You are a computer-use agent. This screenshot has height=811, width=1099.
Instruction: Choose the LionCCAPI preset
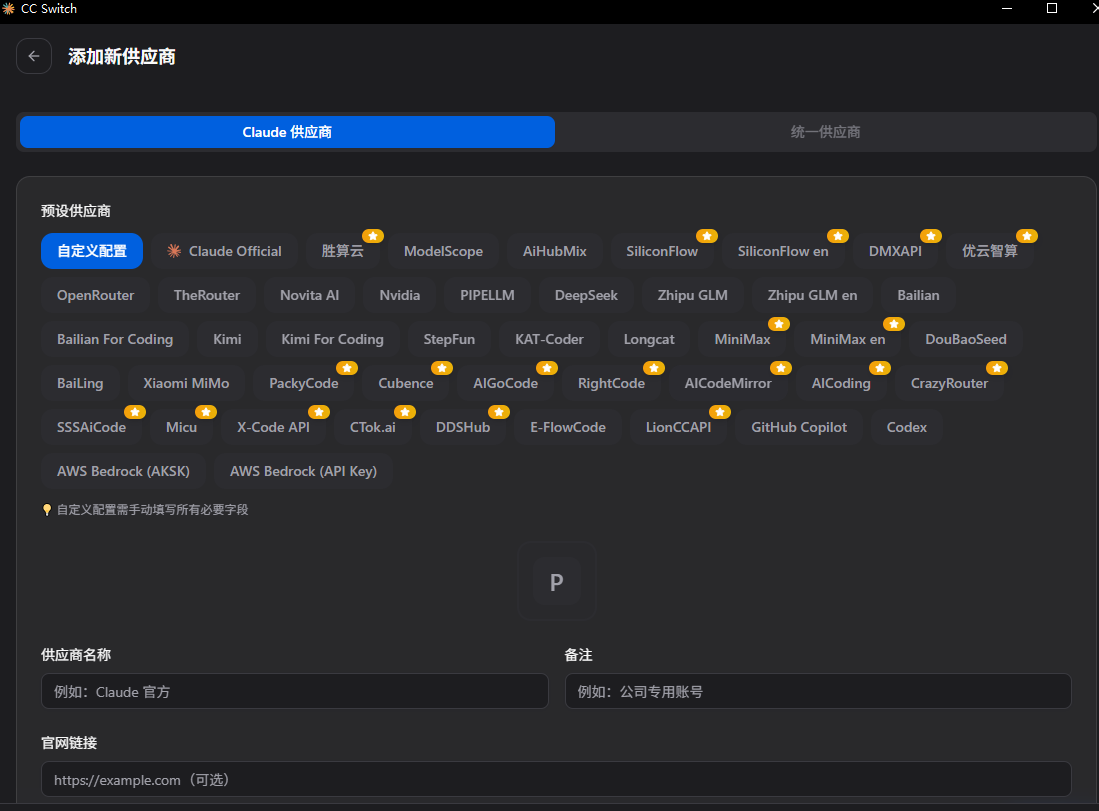coord(678,428)
